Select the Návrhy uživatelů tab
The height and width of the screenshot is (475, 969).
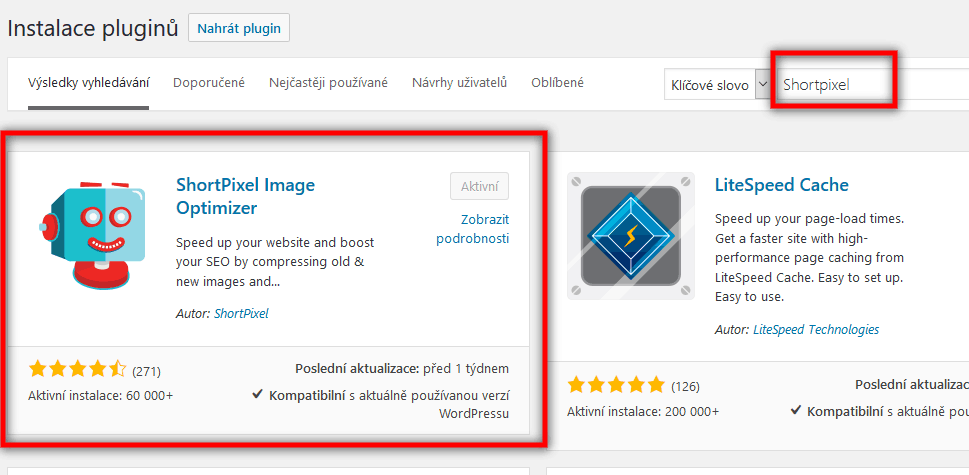click(x=459, y=83)
